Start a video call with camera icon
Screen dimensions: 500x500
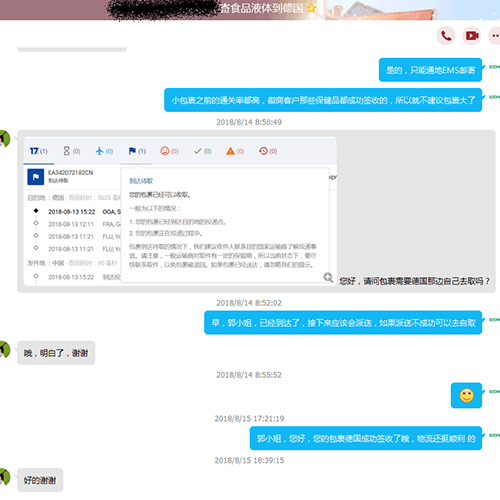point(472,35)
